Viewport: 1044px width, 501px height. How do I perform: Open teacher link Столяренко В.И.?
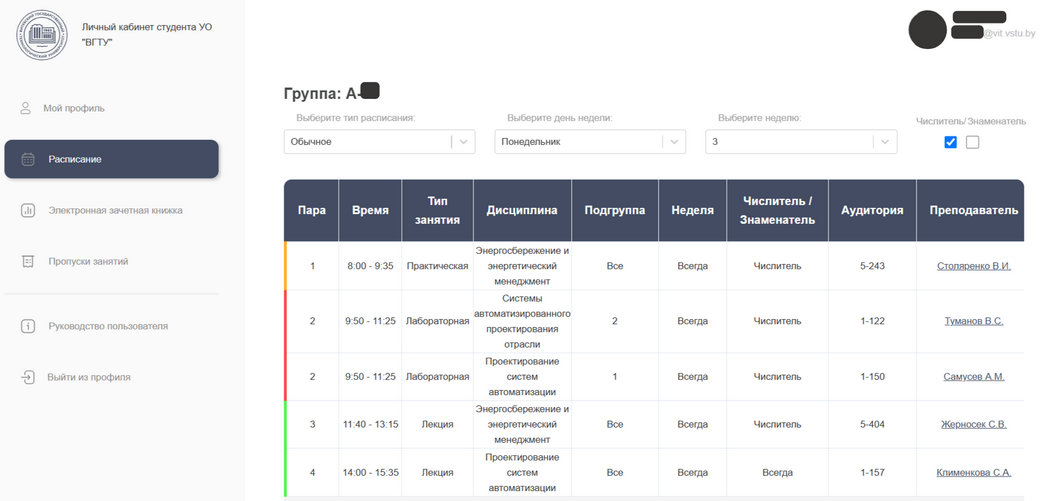coord(973,266)
